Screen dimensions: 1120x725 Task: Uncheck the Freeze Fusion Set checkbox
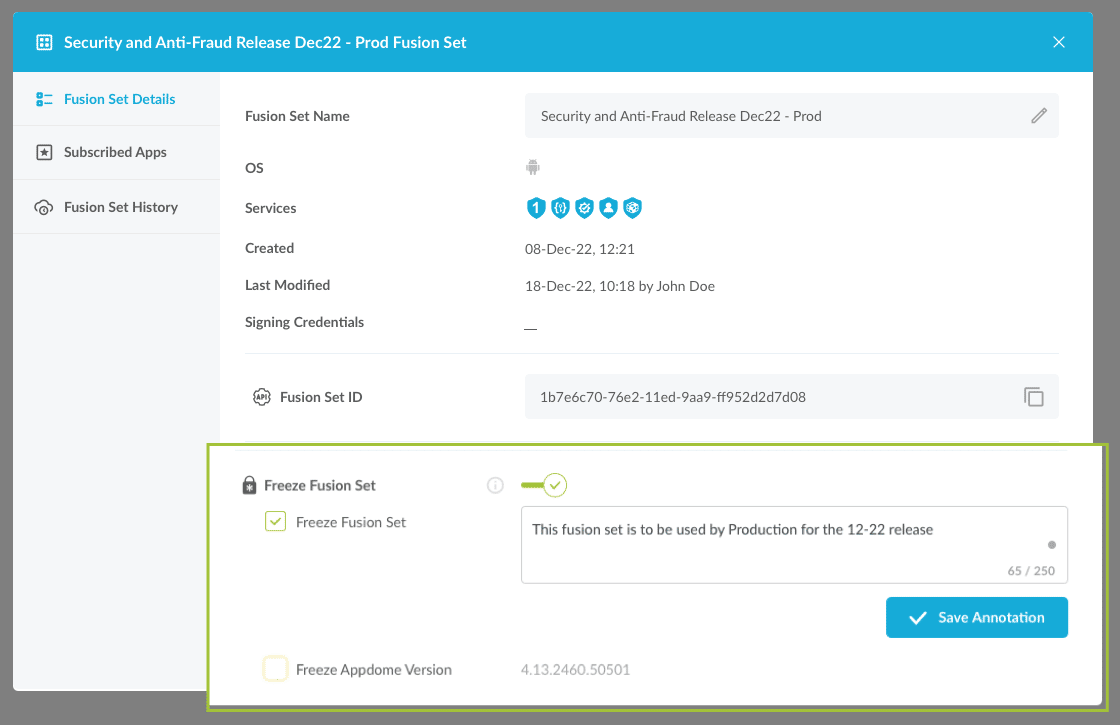coord(275,522)
